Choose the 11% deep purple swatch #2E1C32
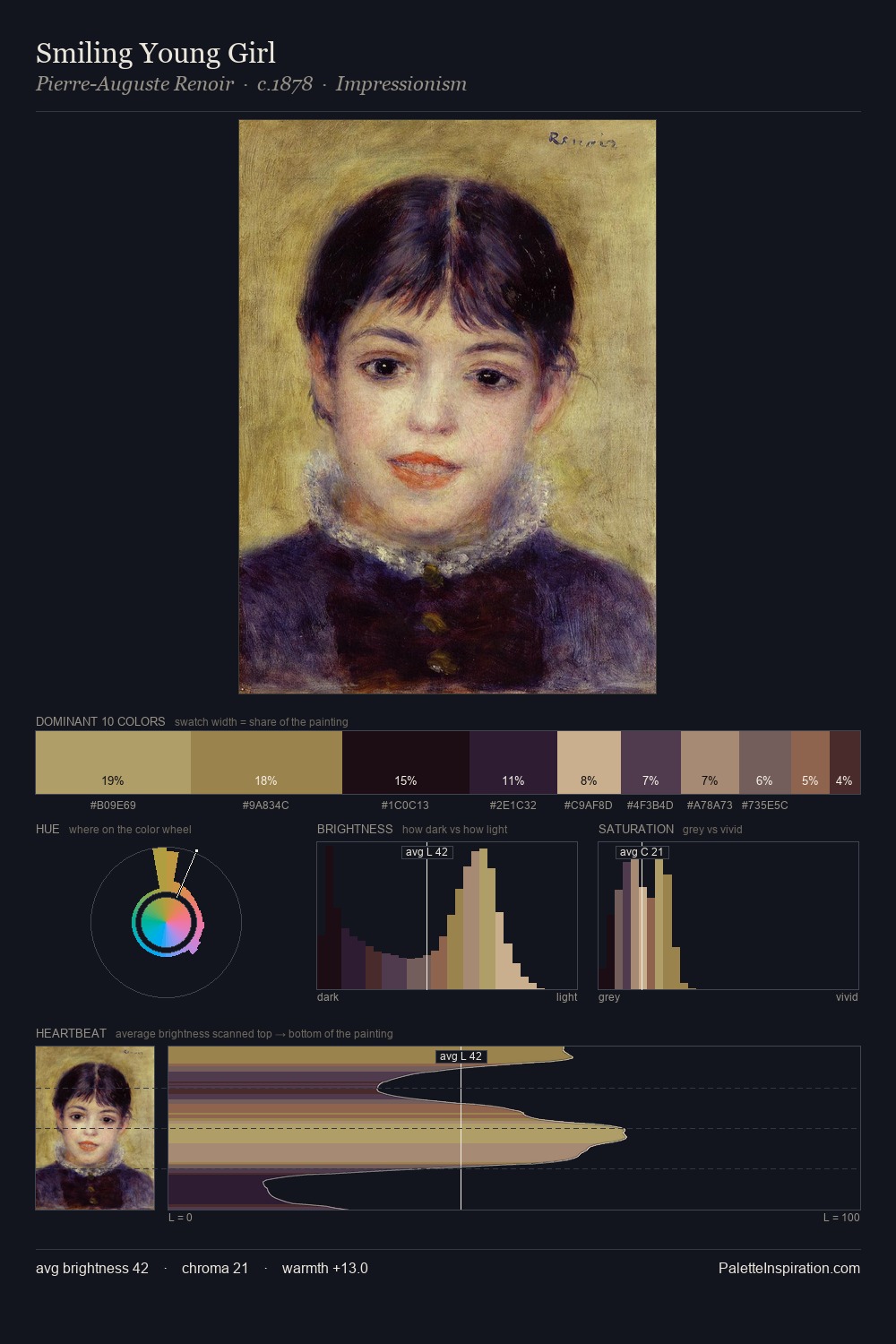 coord(513,762)
